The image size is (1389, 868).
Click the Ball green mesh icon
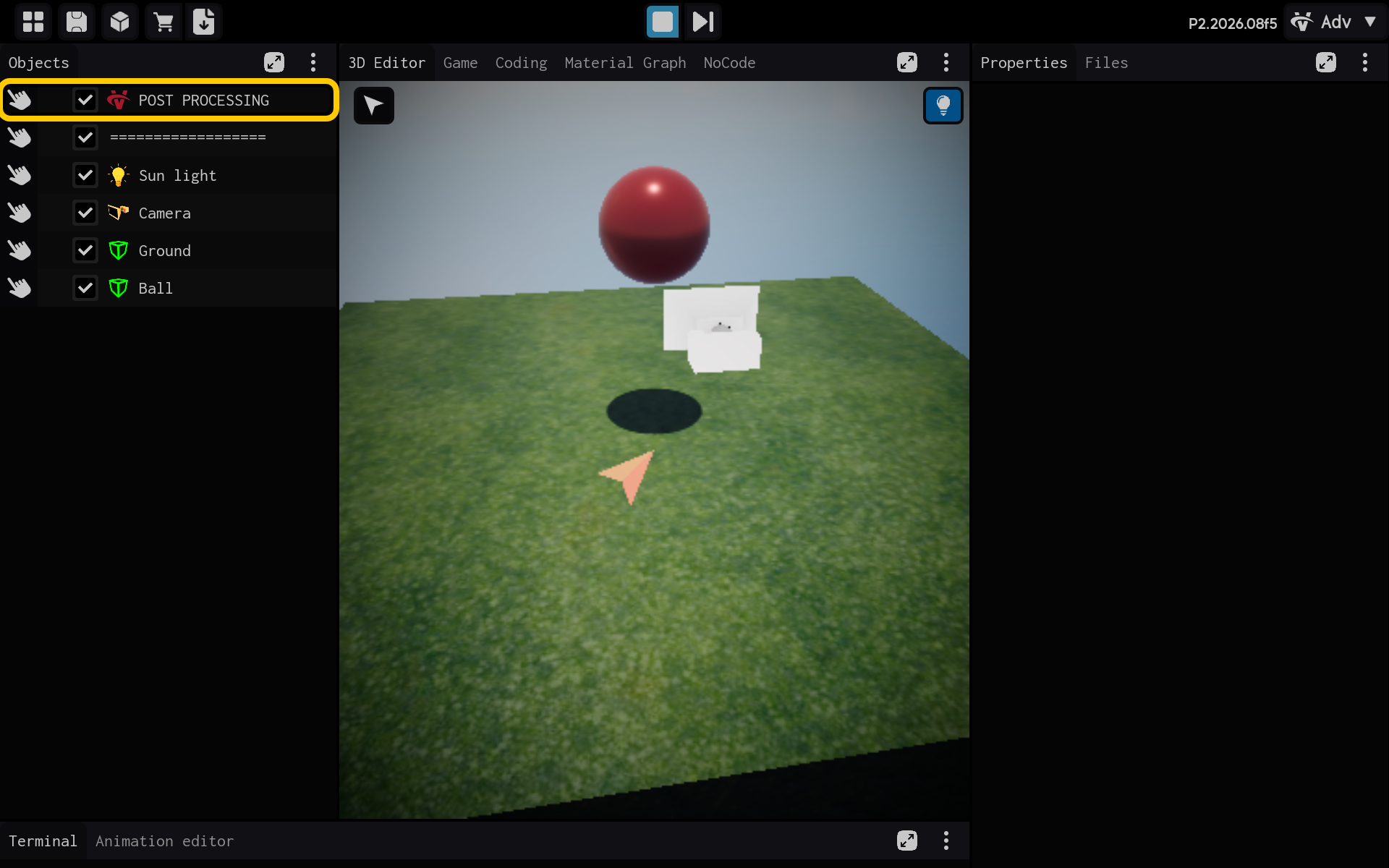(118, 288)
